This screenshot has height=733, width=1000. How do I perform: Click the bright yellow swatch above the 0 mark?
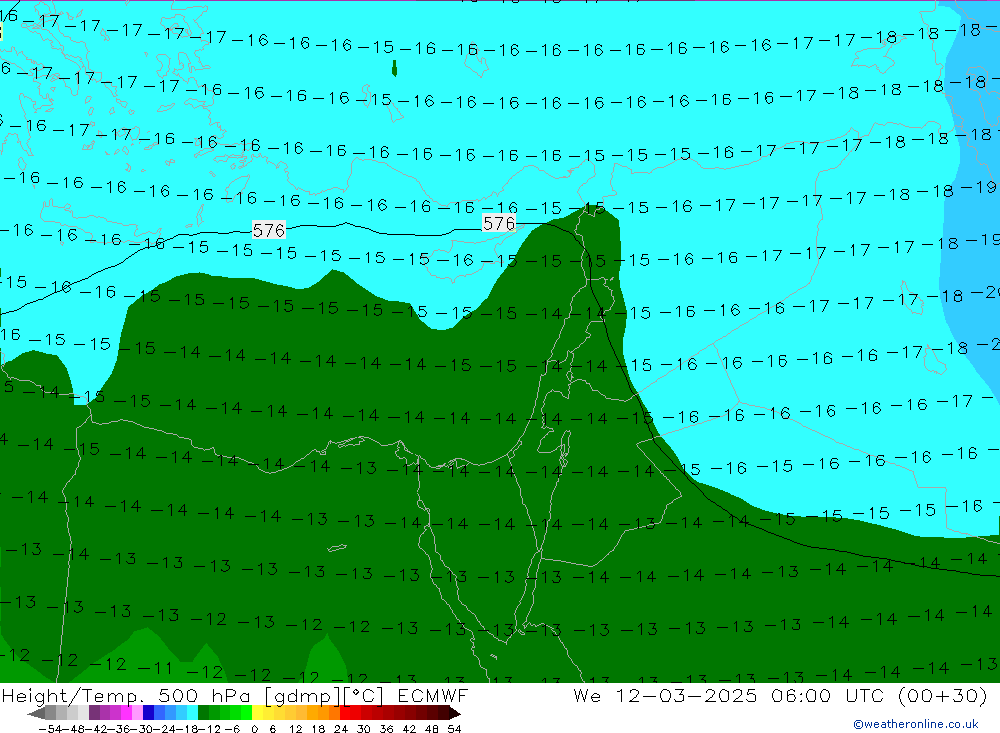tap(257, 713)
